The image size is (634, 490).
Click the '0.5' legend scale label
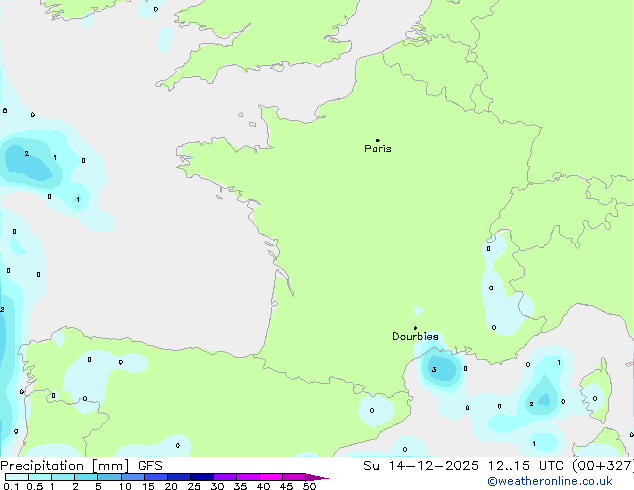(35, 486)
